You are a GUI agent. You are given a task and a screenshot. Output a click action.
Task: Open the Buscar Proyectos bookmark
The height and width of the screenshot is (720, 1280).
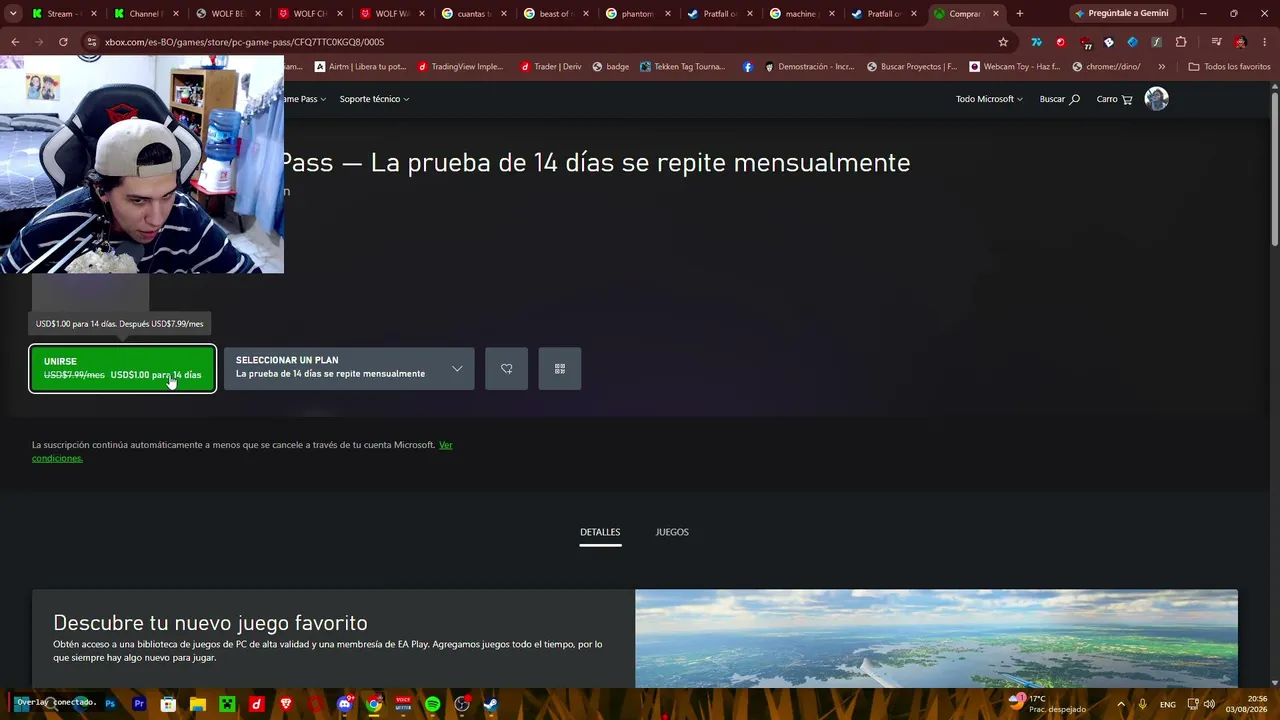[x=912, y=67]
